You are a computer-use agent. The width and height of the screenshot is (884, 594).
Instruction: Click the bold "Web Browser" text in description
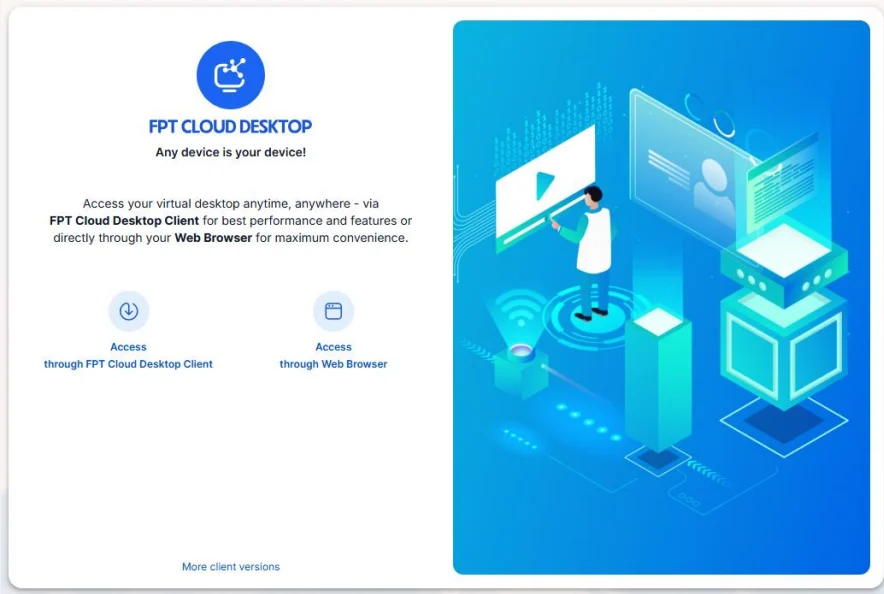coord(213,238)
